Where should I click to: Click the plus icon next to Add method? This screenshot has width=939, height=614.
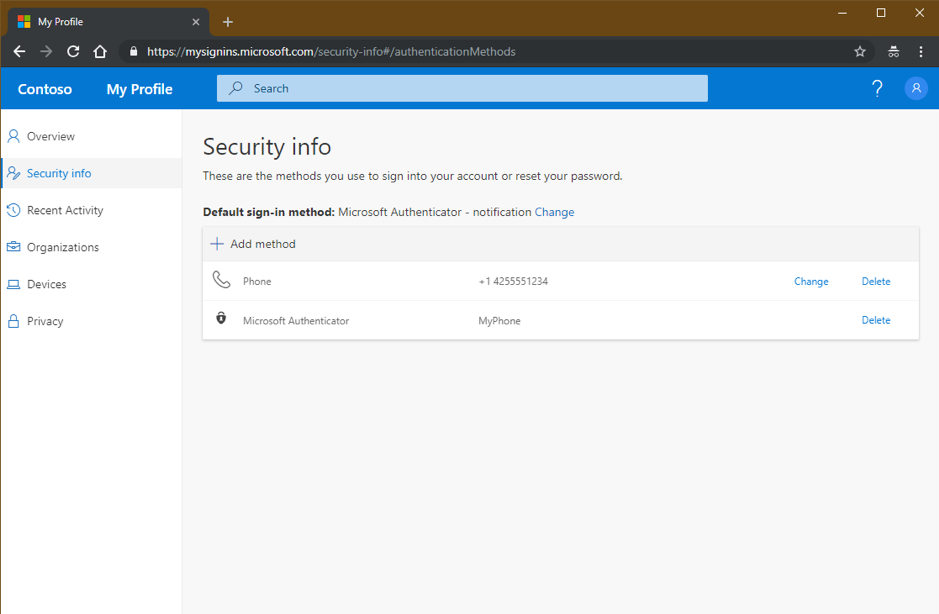pyautogui.click(x=217, y=243)
